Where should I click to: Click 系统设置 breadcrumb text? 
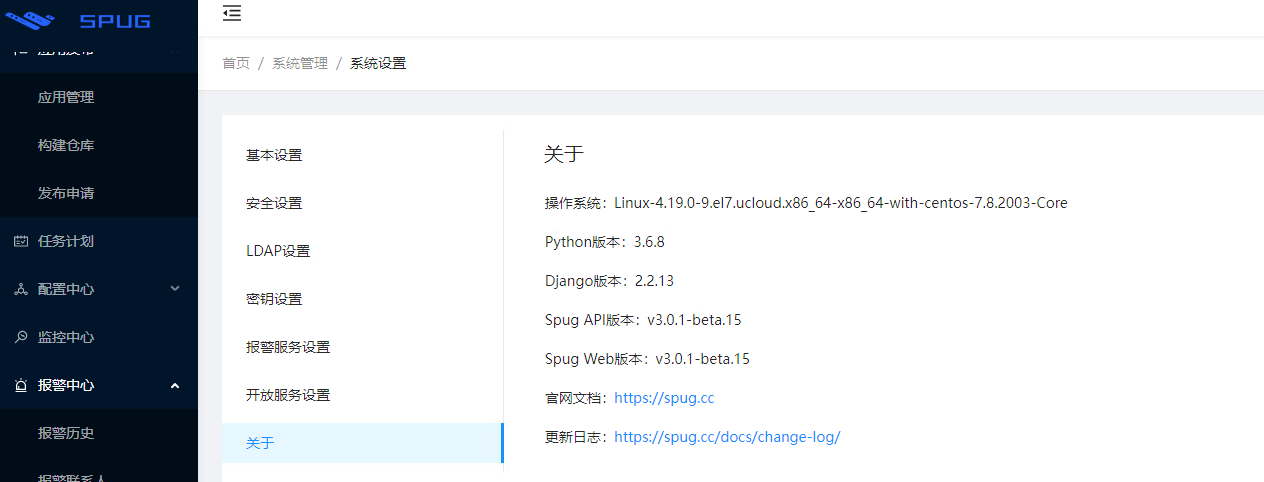click(x=378, y=63)
